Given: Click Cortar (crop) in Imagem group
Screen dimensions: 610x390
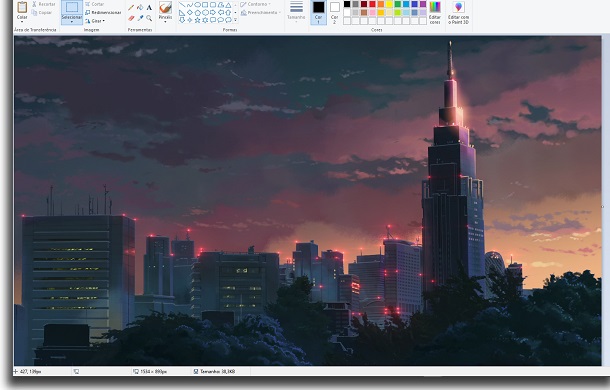Looking at the screenshot, I should pos(95,4).
